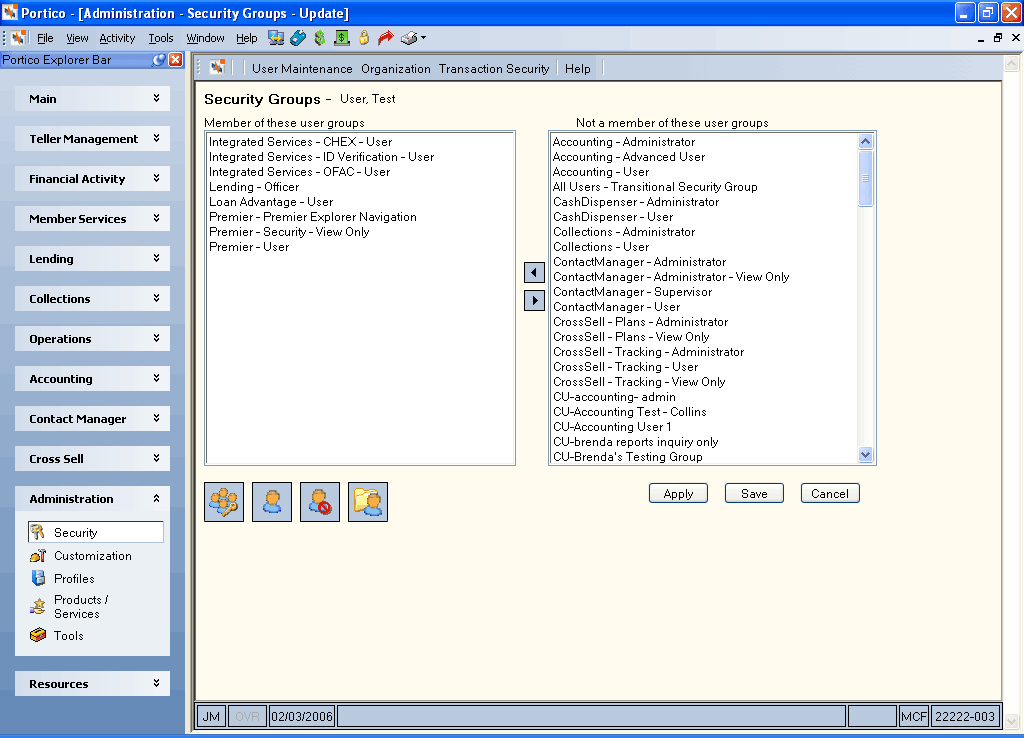Expand the Teller Management section
The image size is (1024, 738).
(92, 138)
